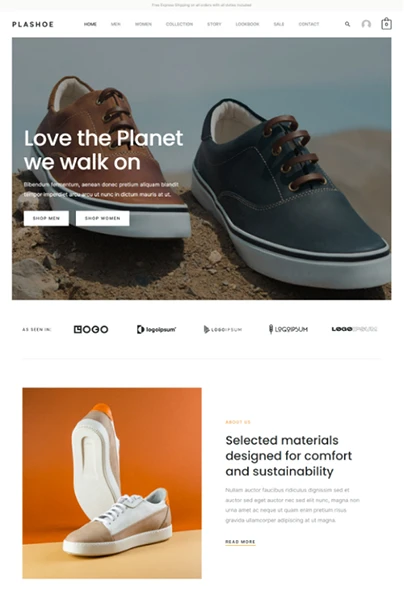Viewport: 404px width, 600px height.
Task: Click the LOGOIPSUM logo with feather mark
Action: pyautogui.click(x=288, y=329)
